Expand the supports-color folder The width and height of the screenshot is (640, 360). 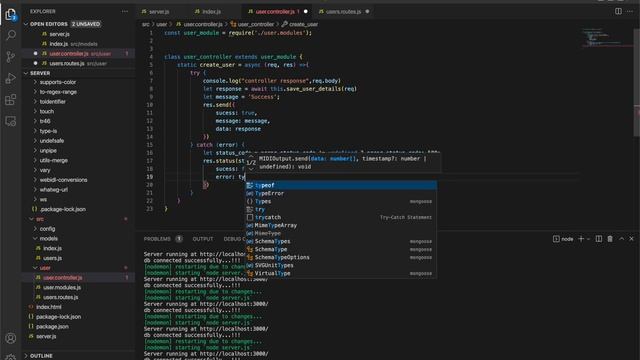coord(58,82)
